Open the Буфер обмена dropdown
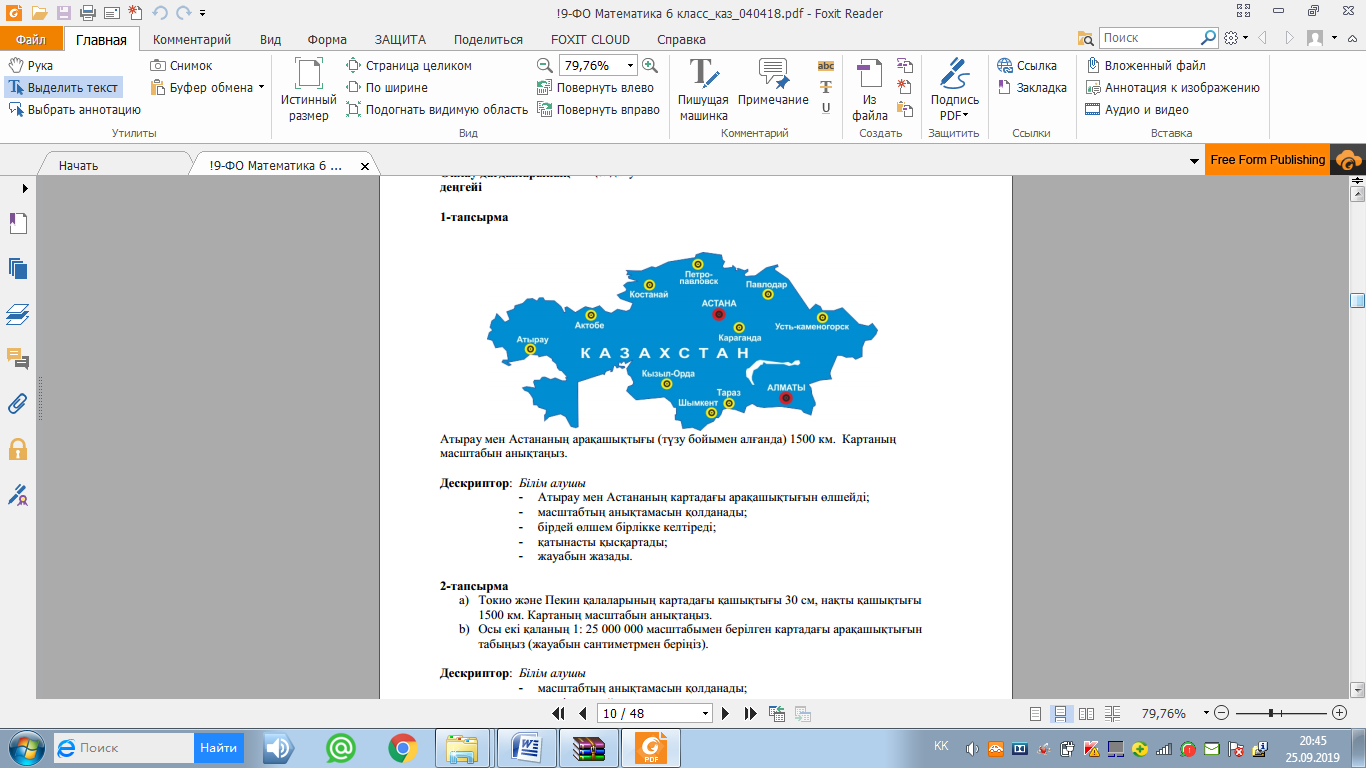This screenshot has height=768, width=1366. tap(208, 88)
